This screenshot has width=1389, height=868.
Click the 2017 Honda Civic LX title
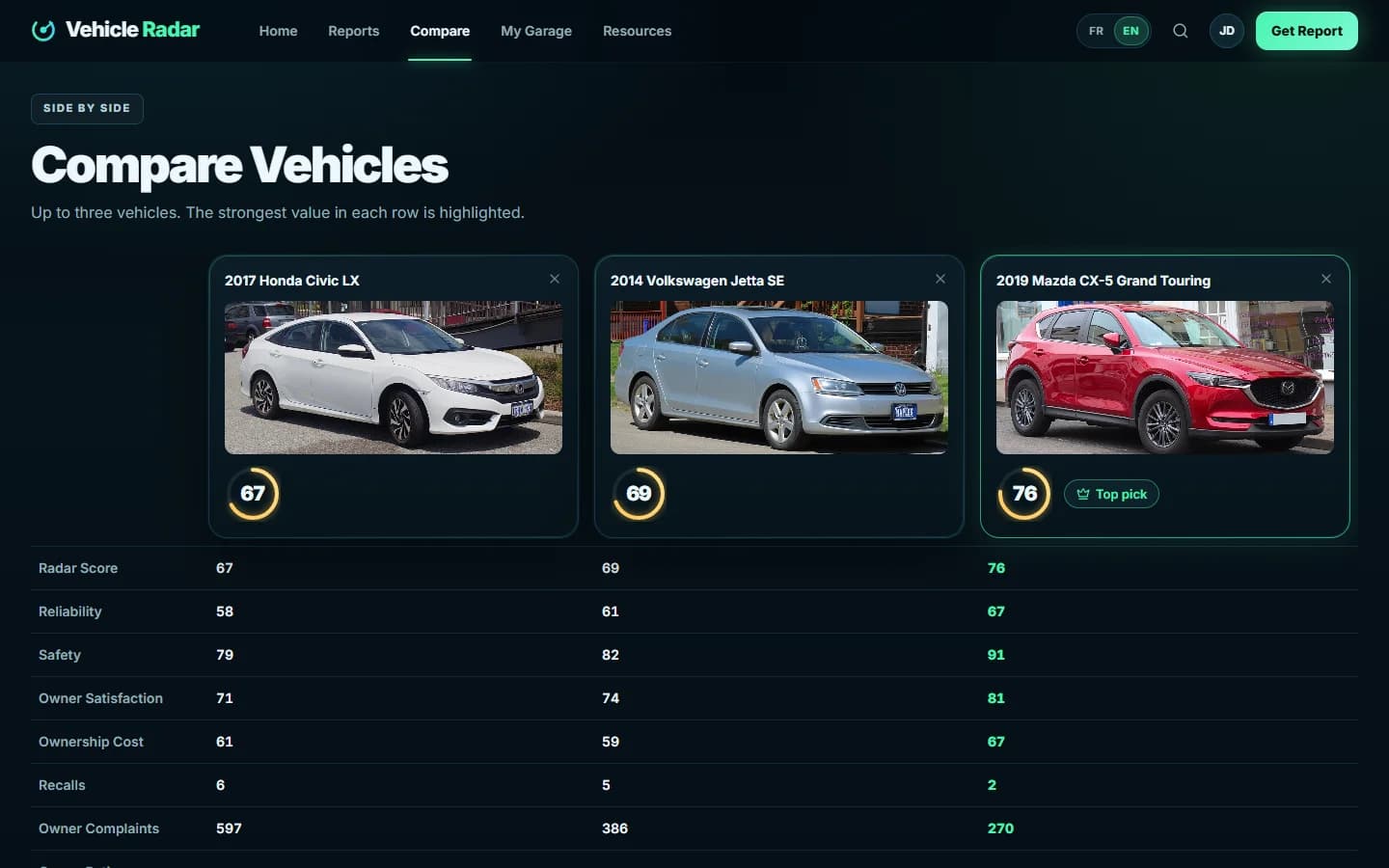292,281
